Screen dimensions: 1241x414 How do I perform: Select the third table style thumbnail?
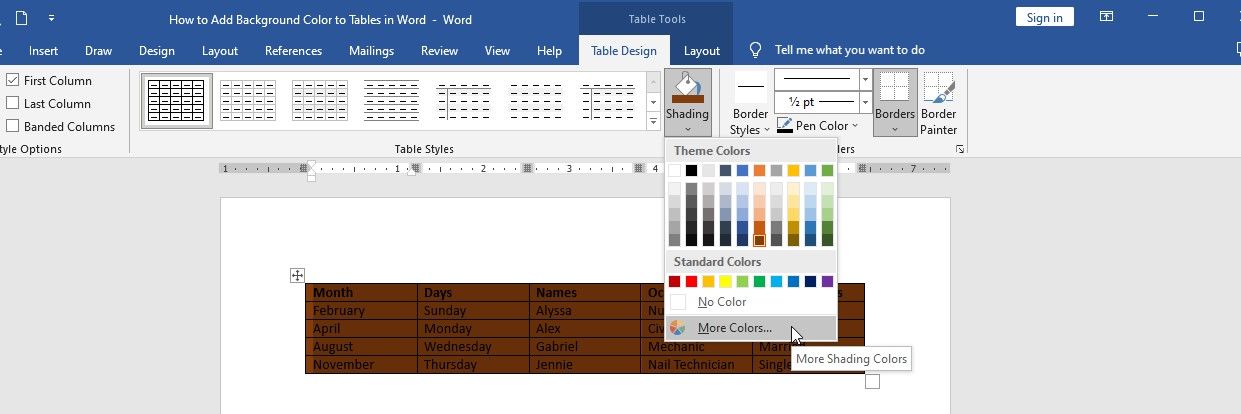coord(319,101)
